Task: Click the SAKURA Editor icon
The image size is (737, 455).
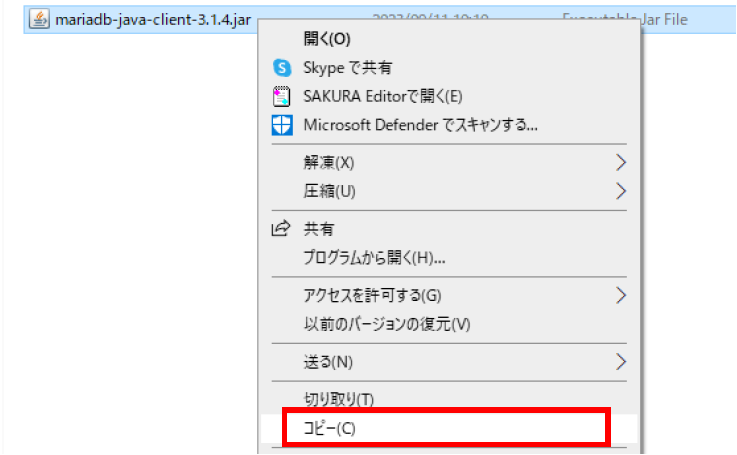Action: coord(281,97)
